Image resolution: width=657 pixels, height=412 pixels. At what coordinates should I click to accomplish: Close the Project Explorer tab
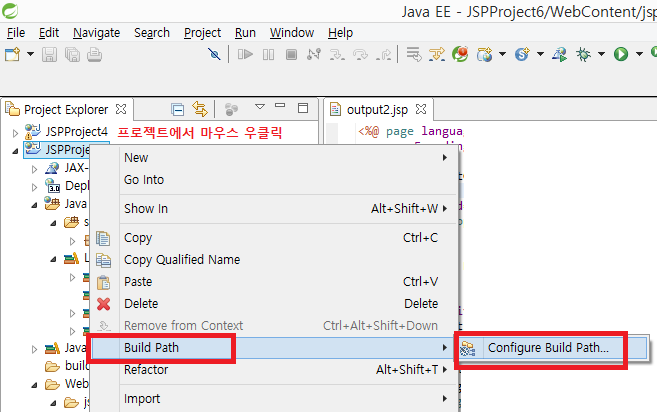coord(121,108)
